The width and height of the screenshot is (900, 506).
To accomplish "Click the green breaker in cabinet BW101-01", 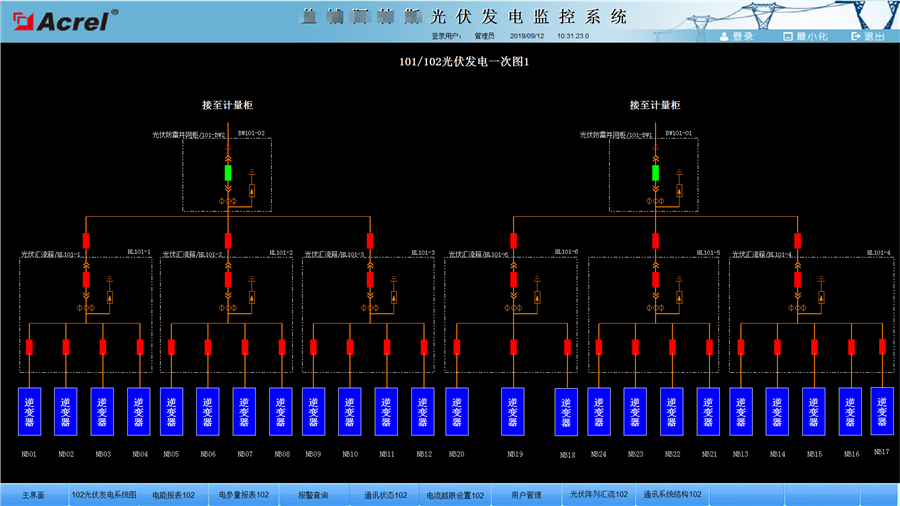I will tap(656, 173).
